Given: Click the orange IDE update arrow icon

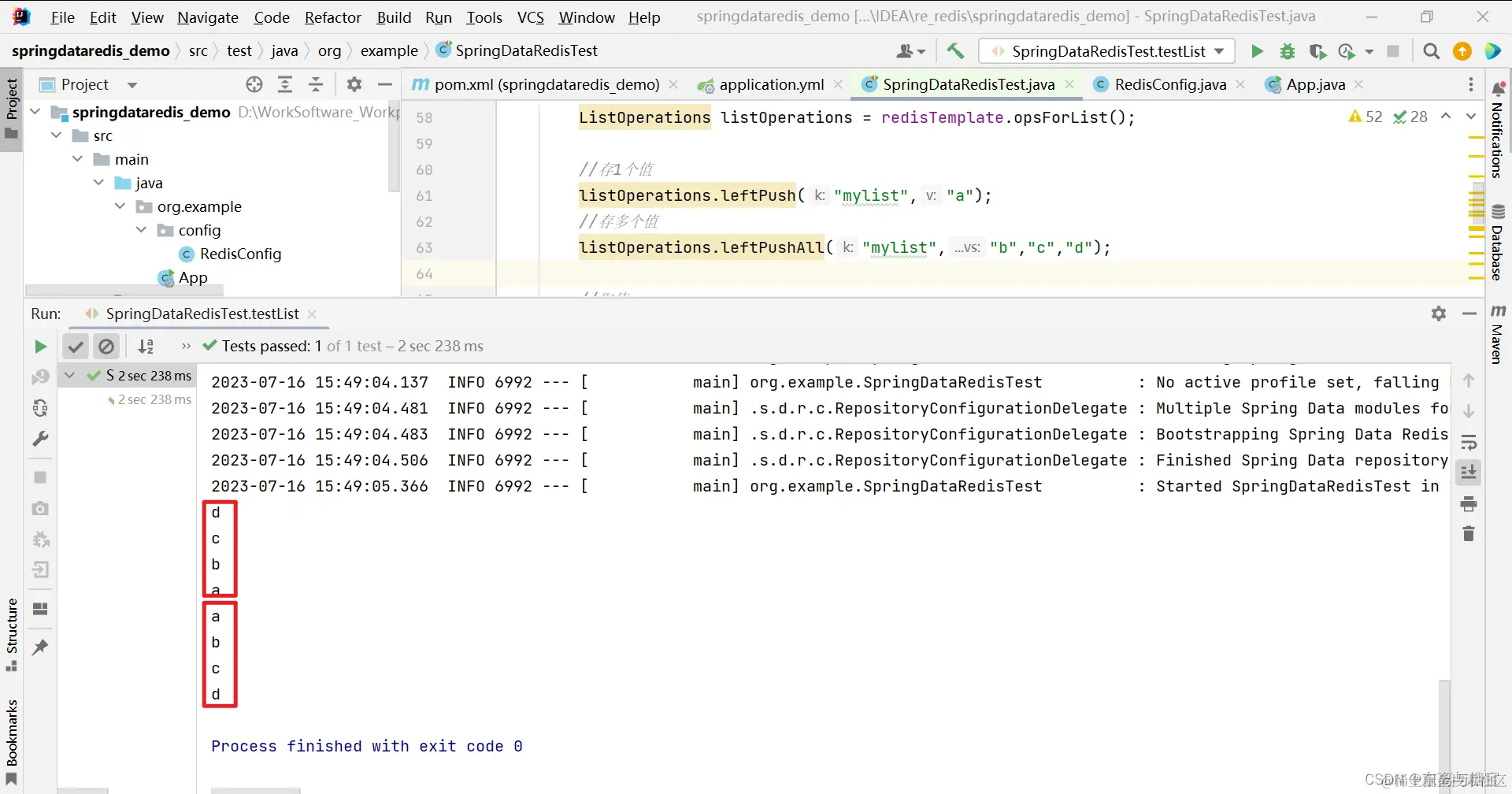Looking at the screenshot, I should [1462, 51].
